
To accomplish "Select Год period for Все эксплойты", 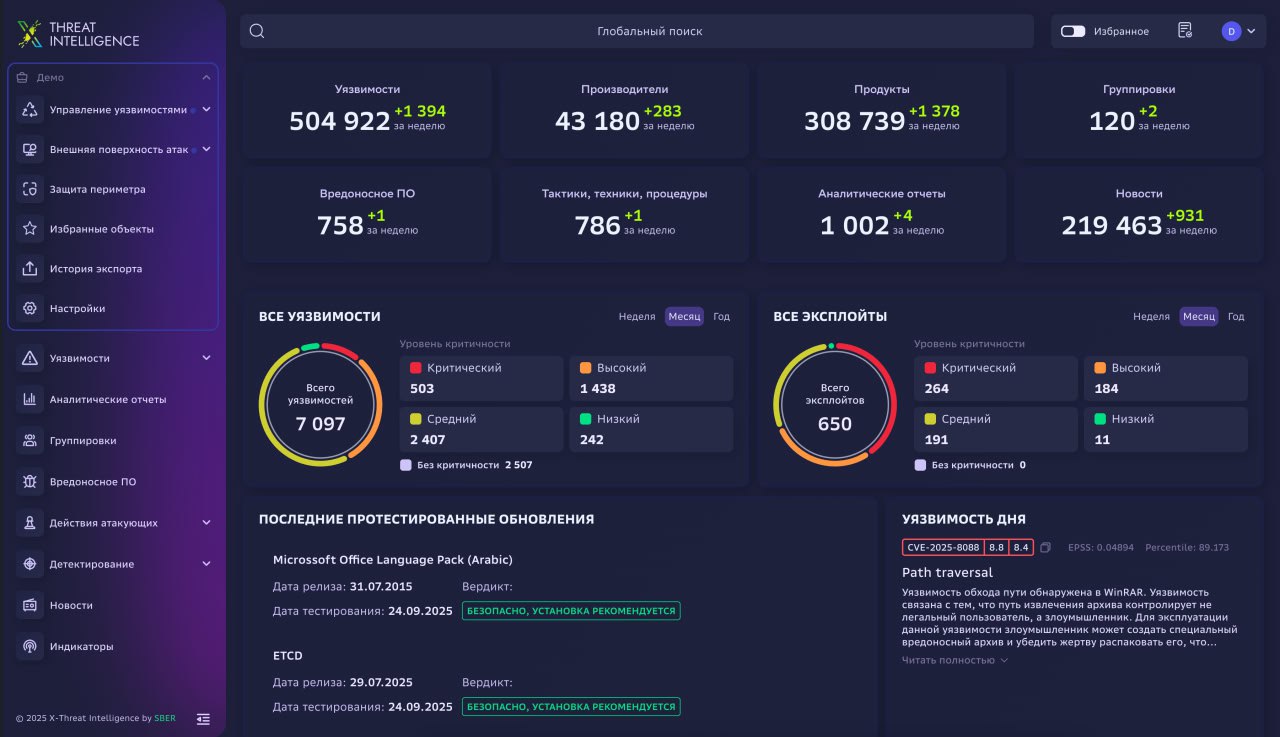I will point(1236,317).
